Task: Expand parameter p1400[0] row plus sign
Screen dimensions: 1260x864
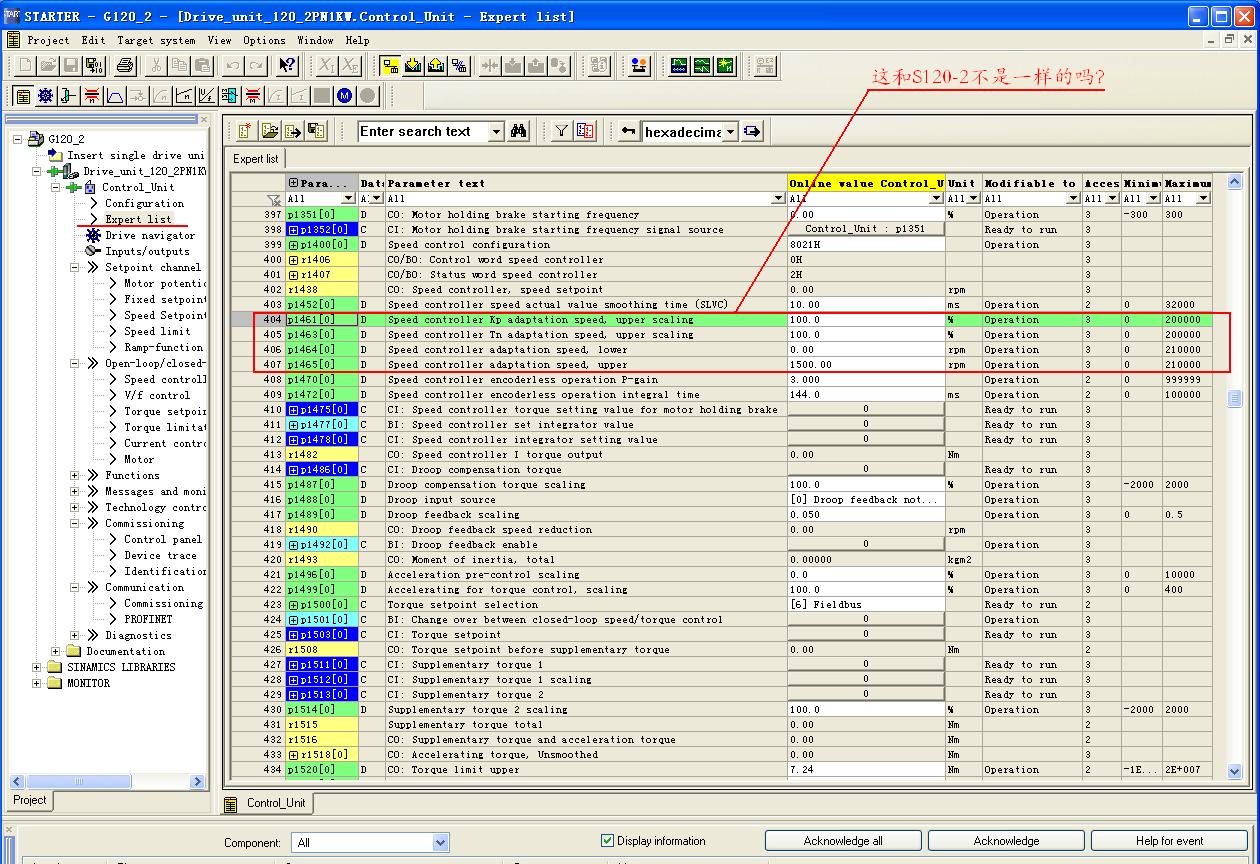Action: click(293, 245)
